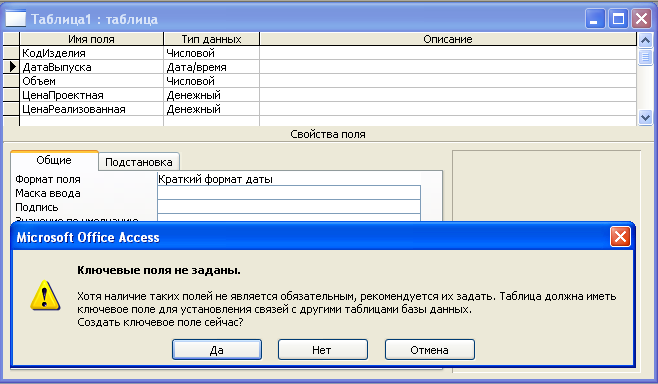Click the Формат поля value field

click(289, 179)
